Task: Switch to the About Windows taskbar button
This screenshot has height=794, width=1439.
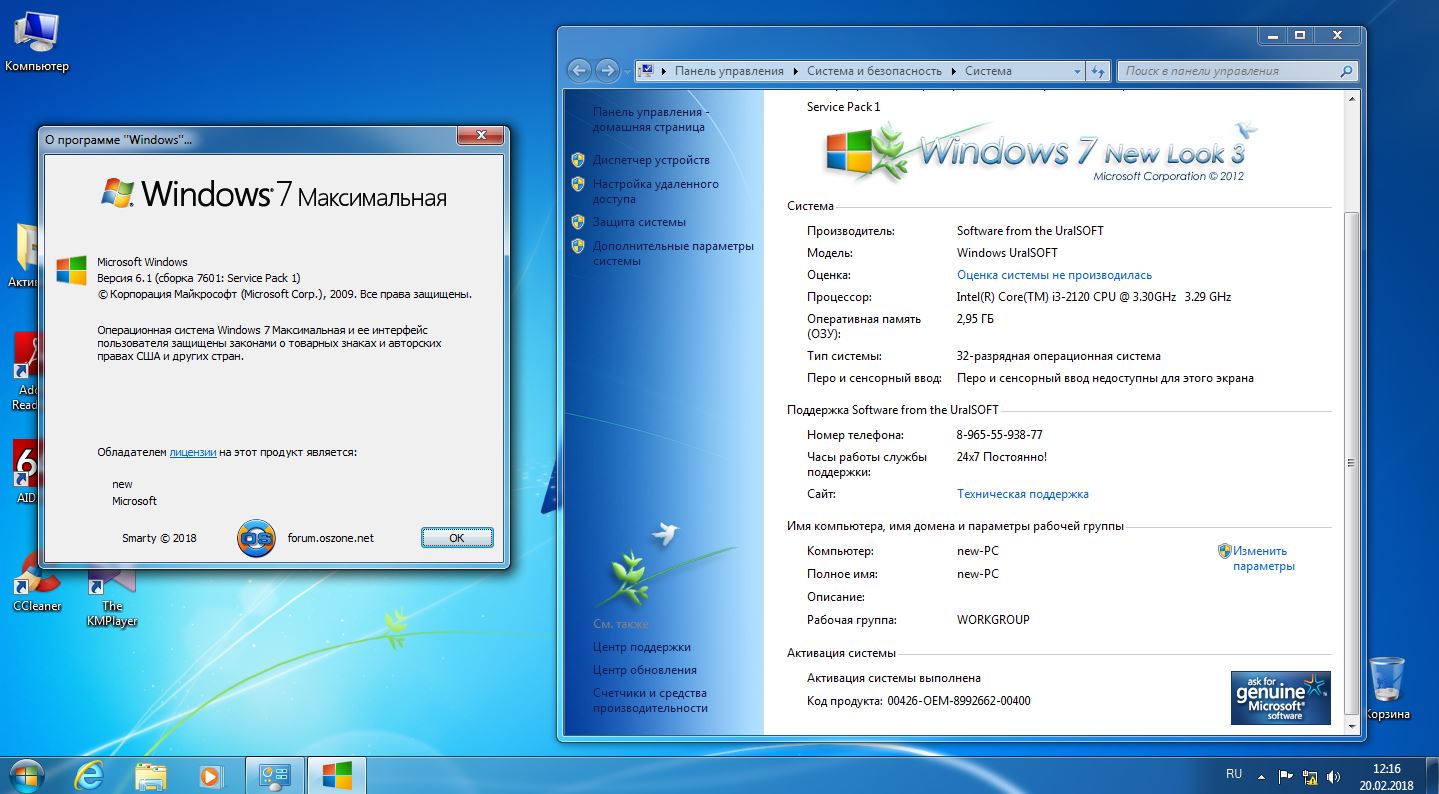Action: pyautogui.click(x=337, y=774)
